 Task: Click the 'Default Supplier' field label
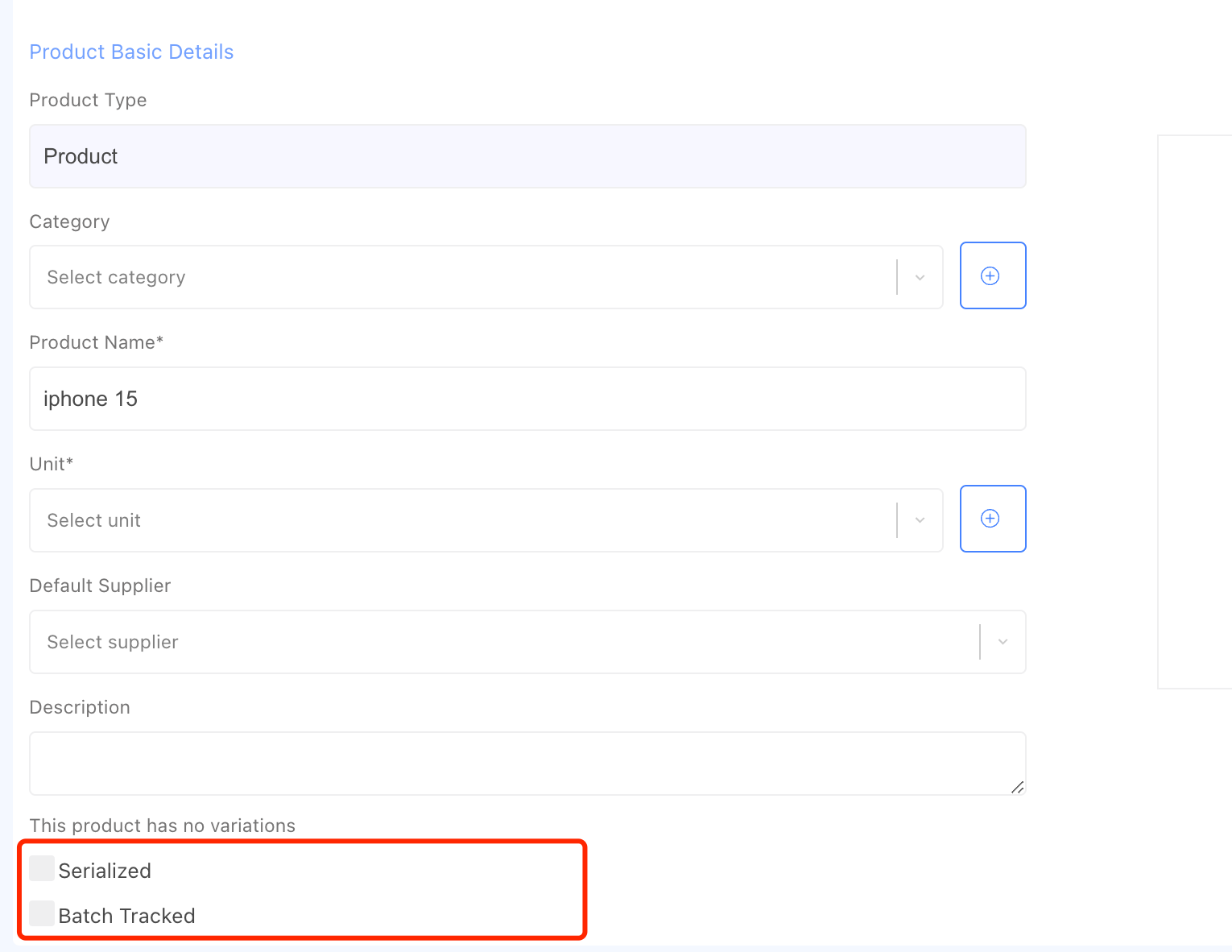click(x=100, y=586)
